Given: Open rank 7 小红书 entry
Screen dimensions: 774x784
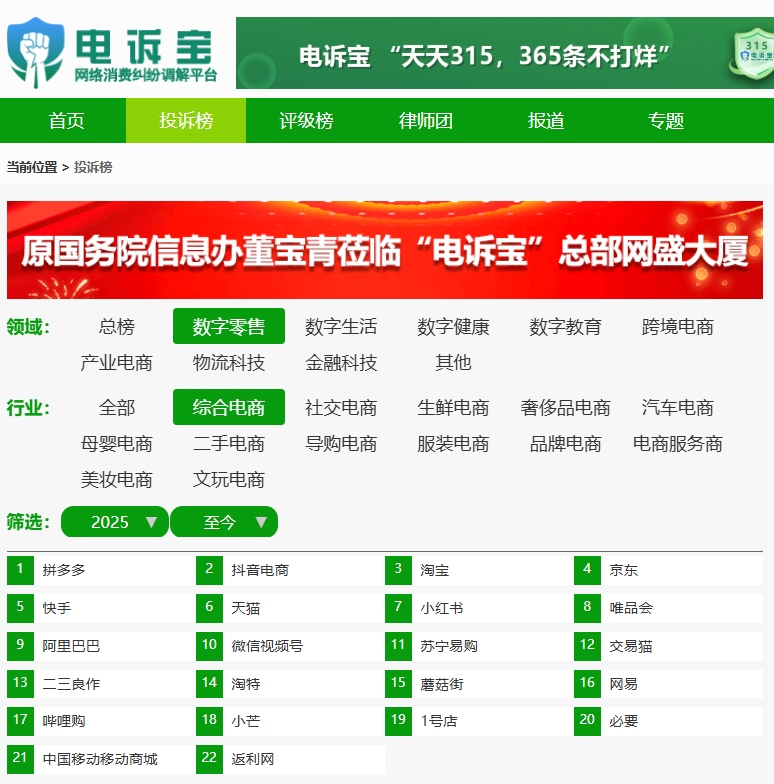Looking at the screenshot, I should click(x=479, y=608).
